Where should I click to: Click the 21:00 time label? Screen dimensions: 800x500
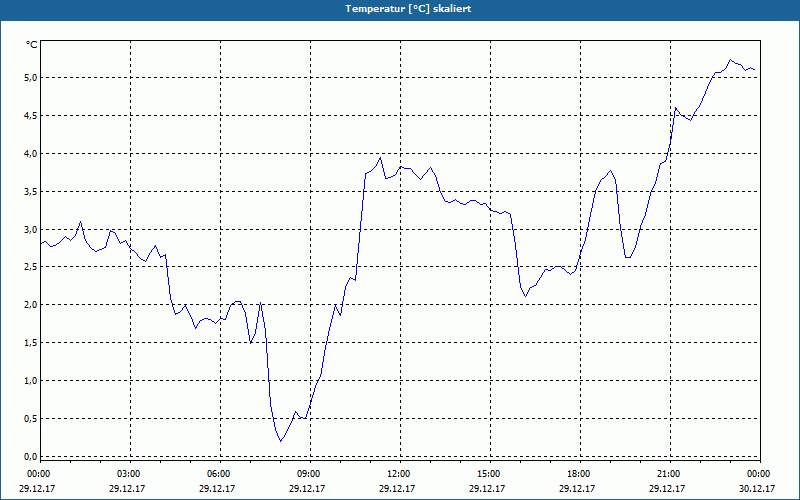tap(668, 474)
